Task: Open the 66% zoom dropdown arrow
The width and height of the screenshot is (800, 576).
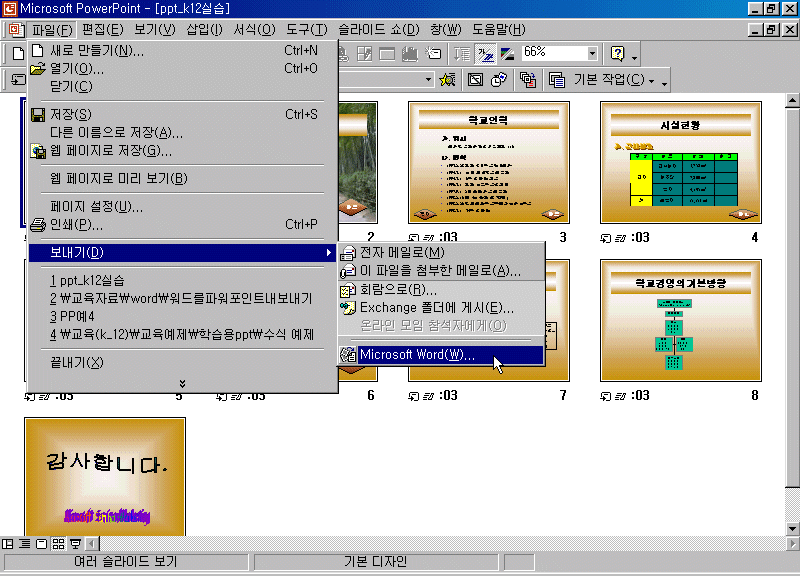Action: tap(592, 53)
